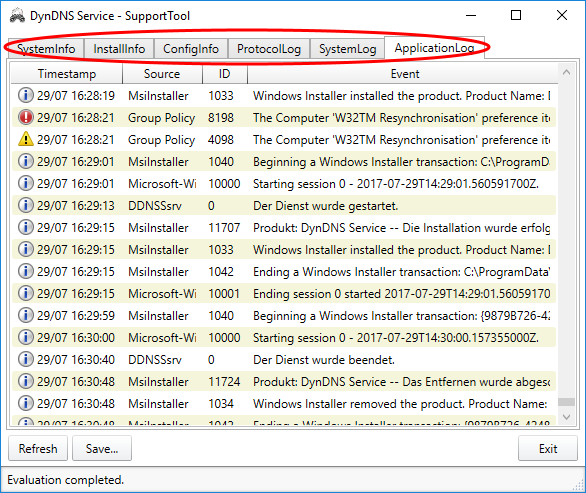This screenshot has height=493, width=586.
Task: Click the scrollbar up arrow
Action: tap(566, 72)
